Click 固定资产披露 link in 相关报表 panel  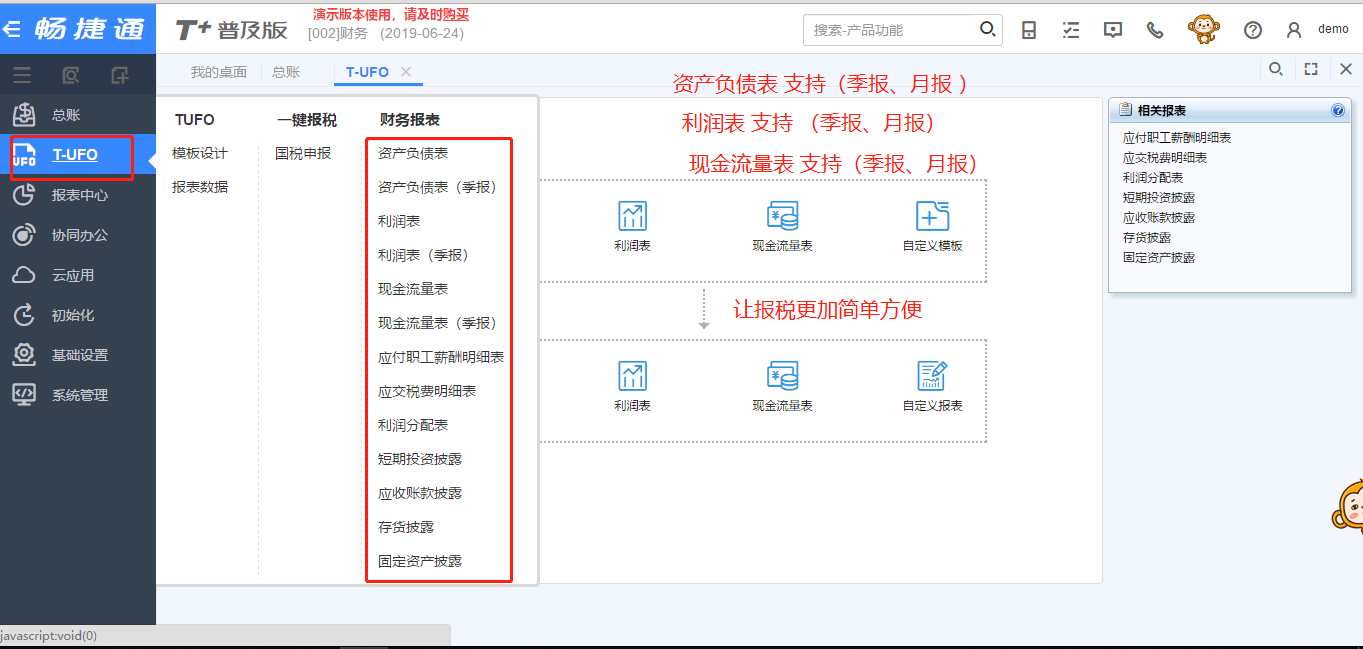(1159, 258)
